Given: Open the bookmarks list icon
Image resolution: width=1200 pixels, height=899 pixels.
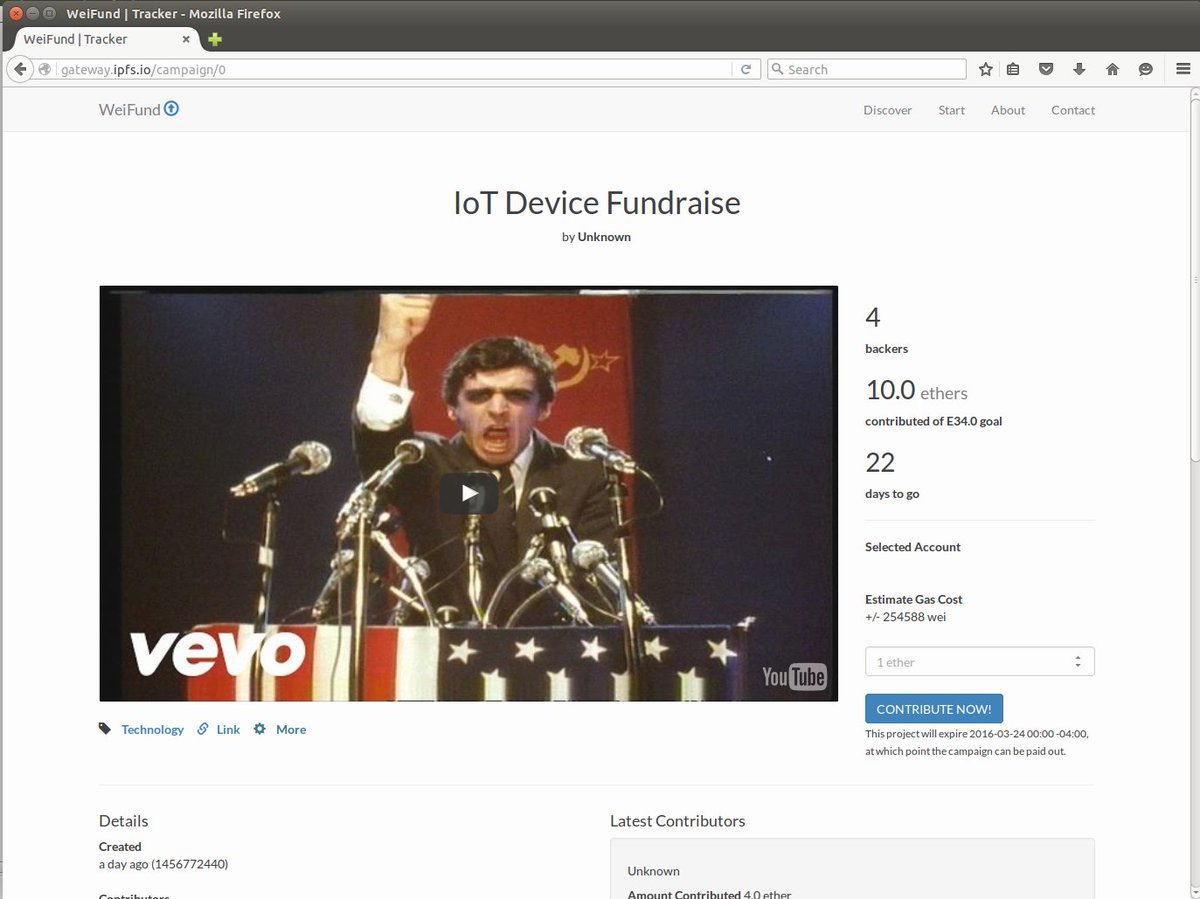Looking at the screenshot, I should (1013, 69).
